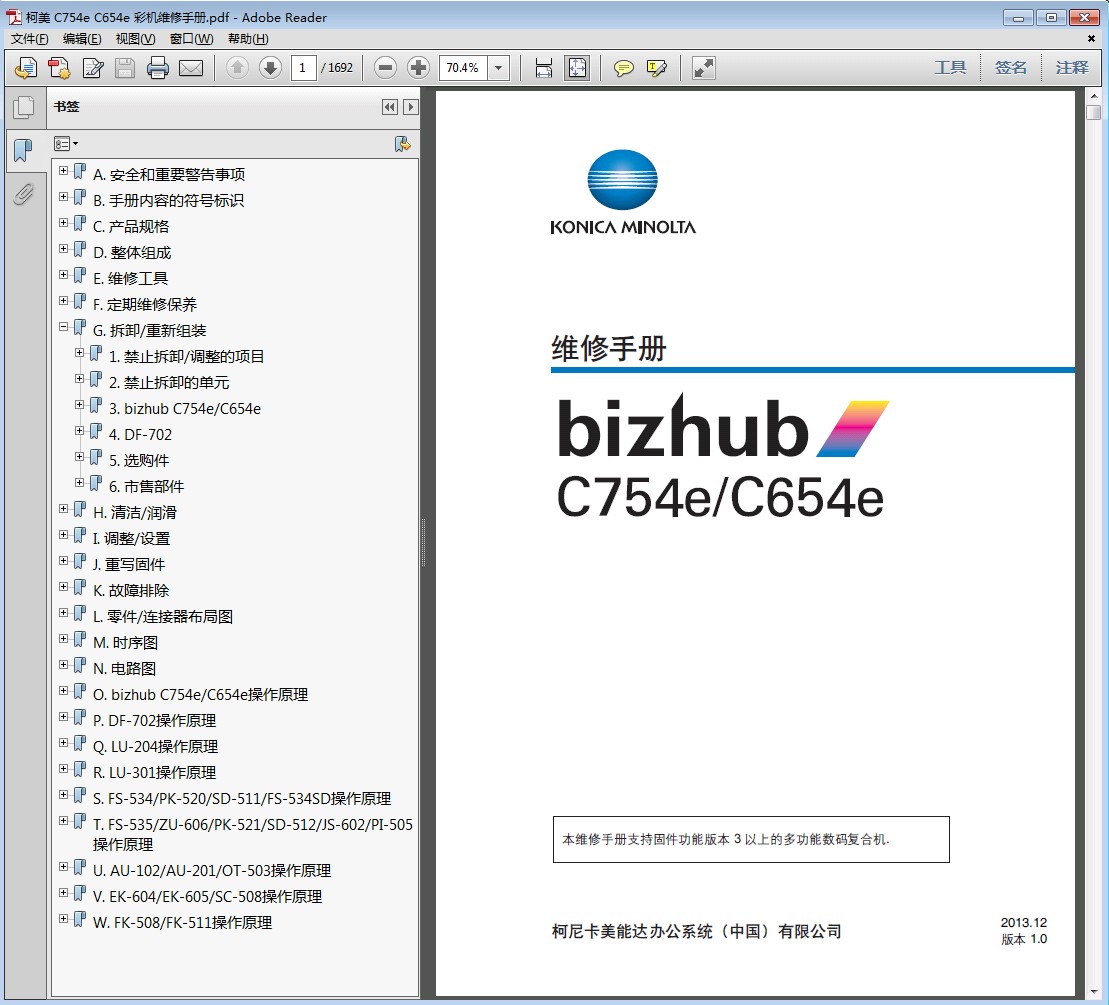Image resolution: width=1109 pixels, height=1005 pixels.
Task: Zoom out with the minus button
Action: coord(386,68)
